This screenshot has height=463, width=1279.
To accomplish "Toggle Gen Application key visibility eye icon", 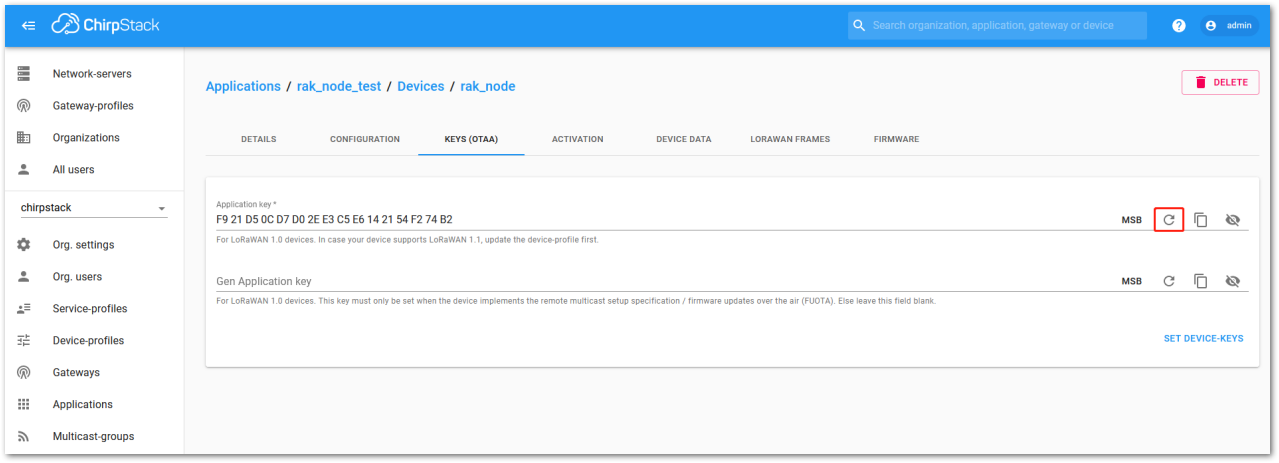I will pyautogui.click(x=1232, y=281).
